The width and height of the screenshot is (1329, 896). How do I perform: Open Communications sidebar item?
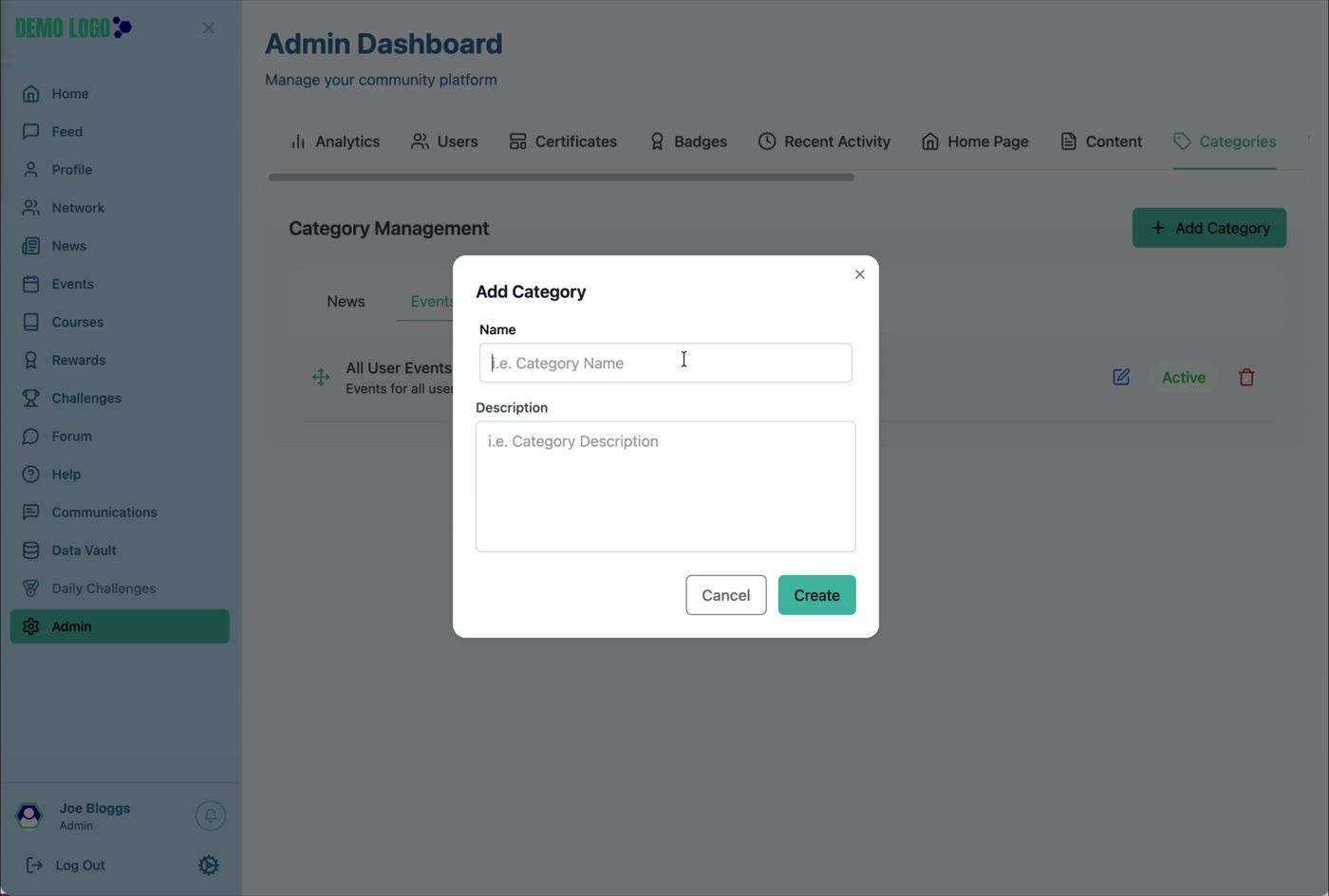click(x=120, y=512)
